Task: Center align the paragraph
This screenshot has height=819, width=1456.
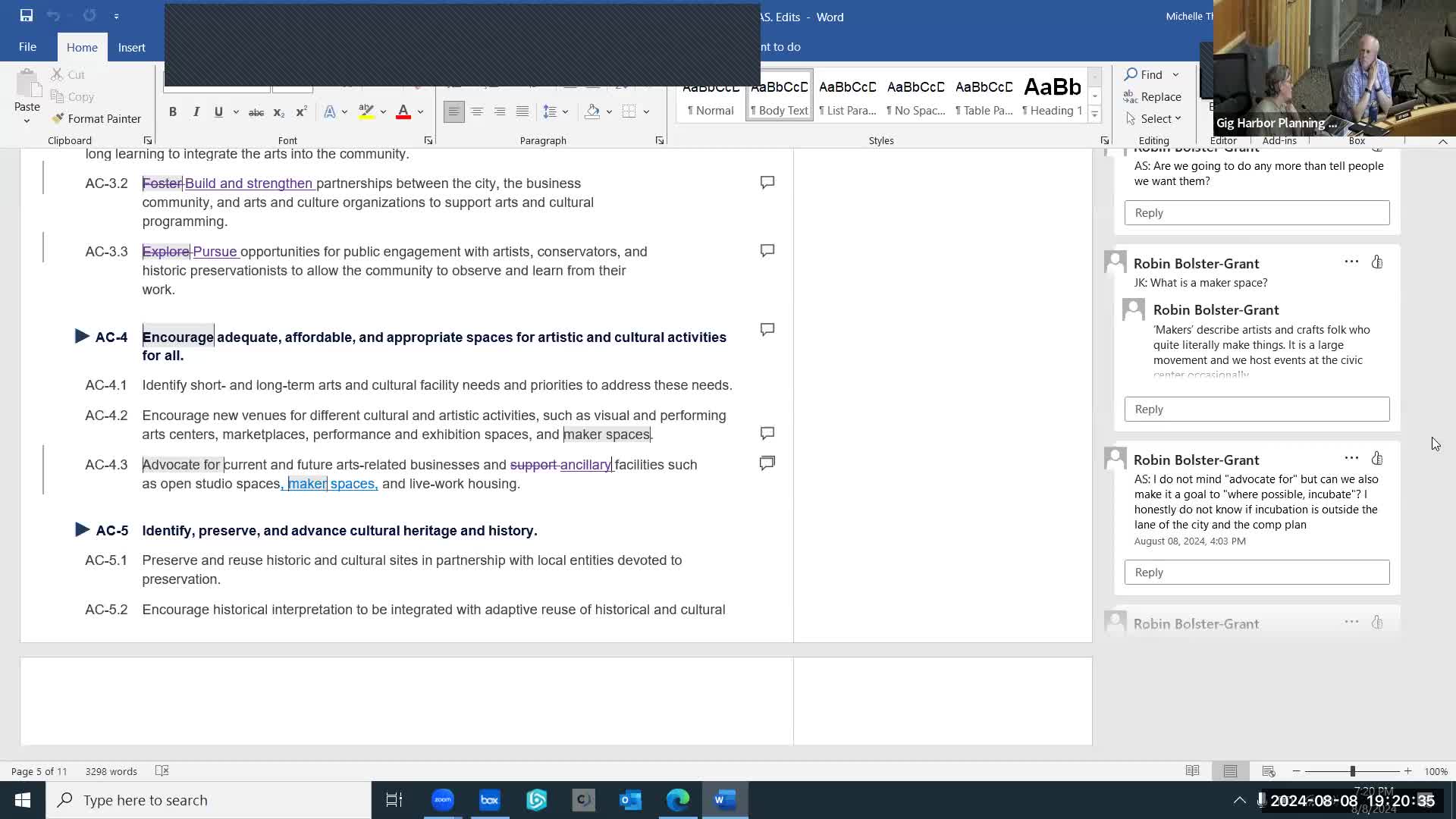Action: click(x=477, y=111)
